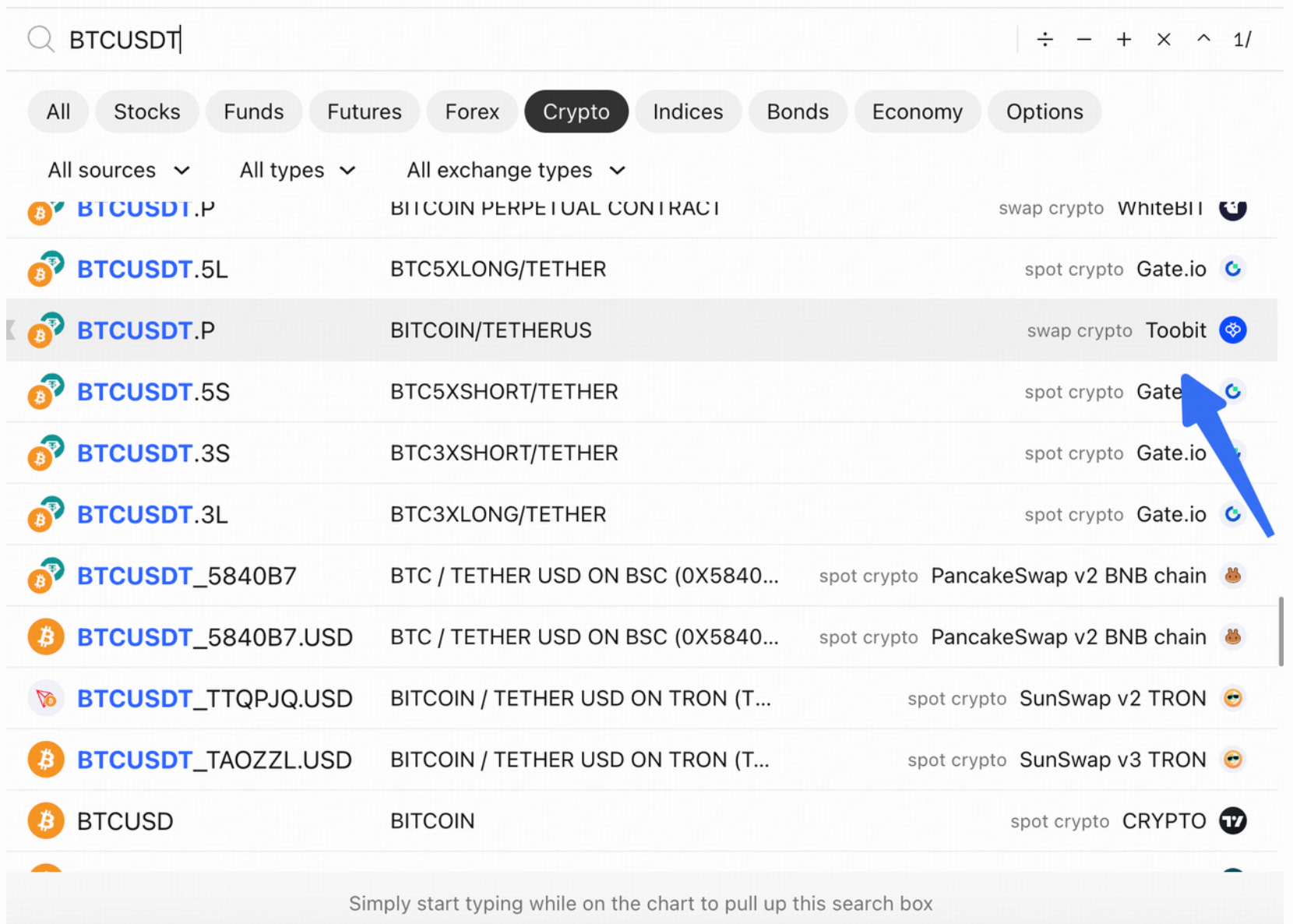Click the Toobit exchange logo
The height and width of the screenshot is (924, 1293).
click(x=1232, y=330)
